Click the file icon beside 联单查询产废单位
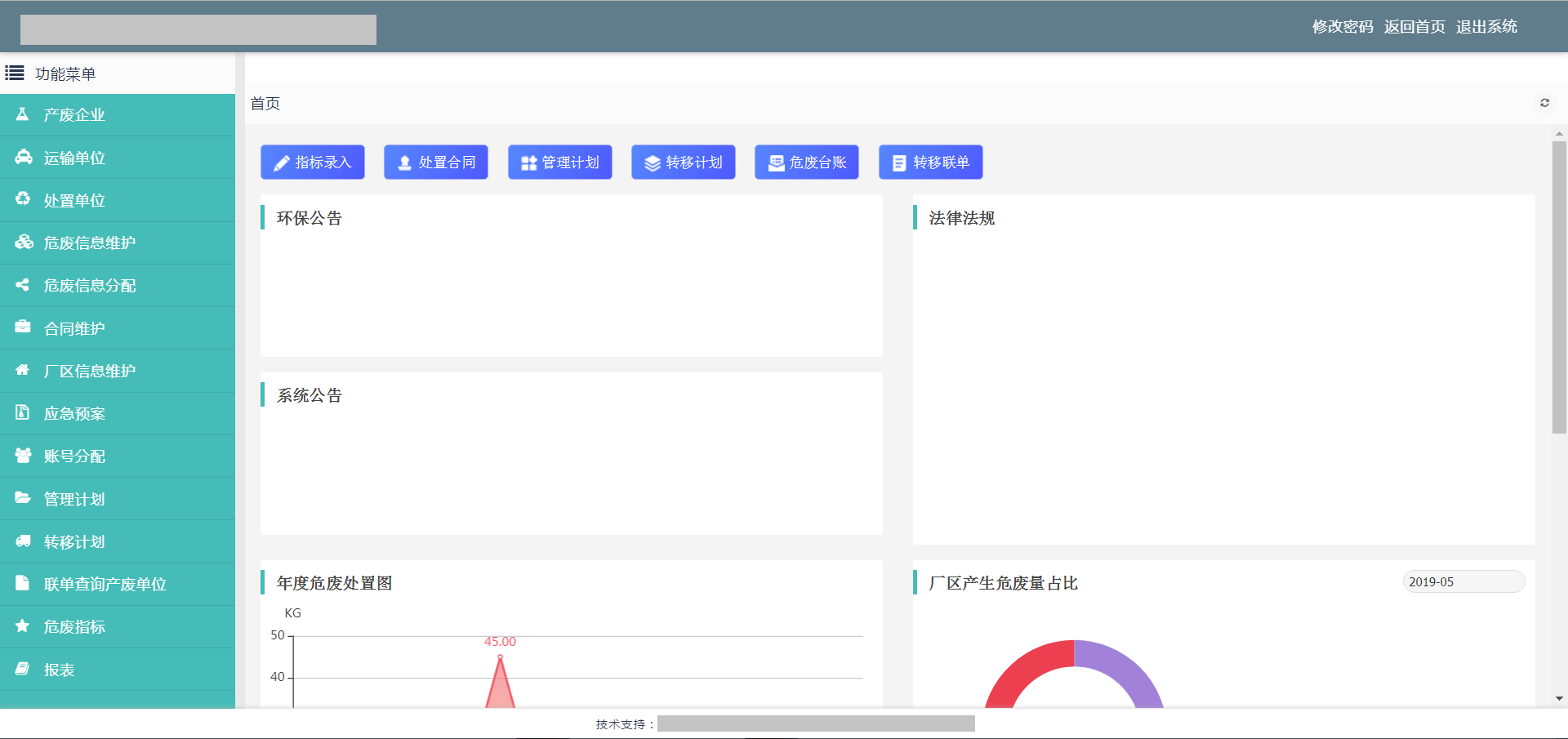The width and height of the screenshot is (1568, 739). pyautogui.click(x=23, y=583)
